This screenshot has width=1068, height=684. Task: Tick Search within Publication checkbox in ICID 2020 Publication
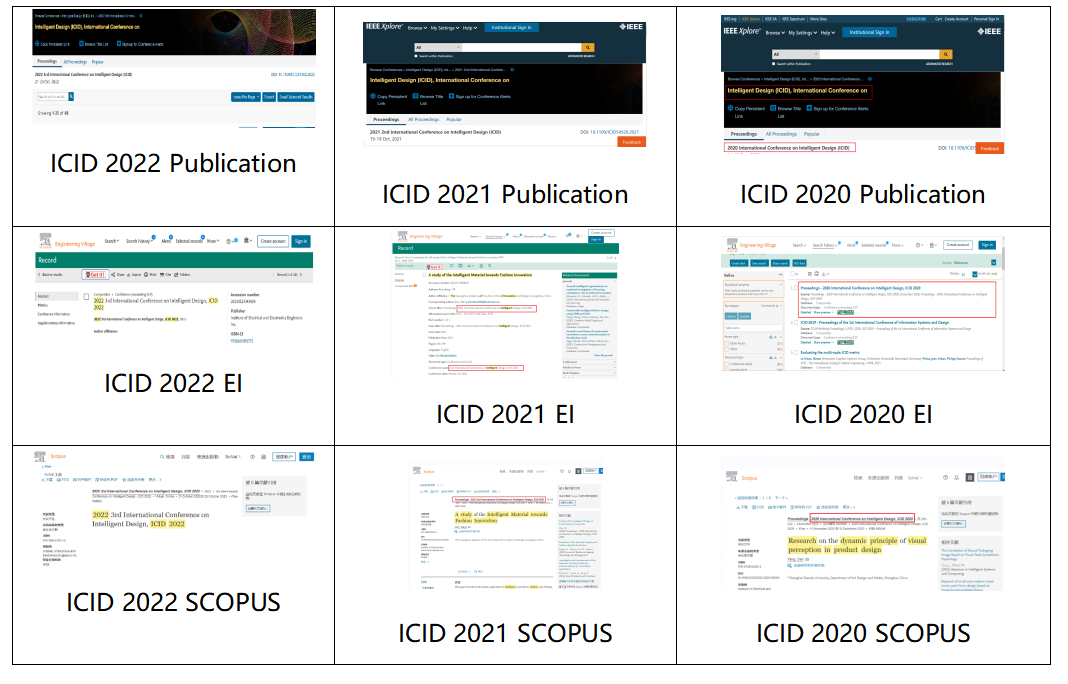[773, 63]
